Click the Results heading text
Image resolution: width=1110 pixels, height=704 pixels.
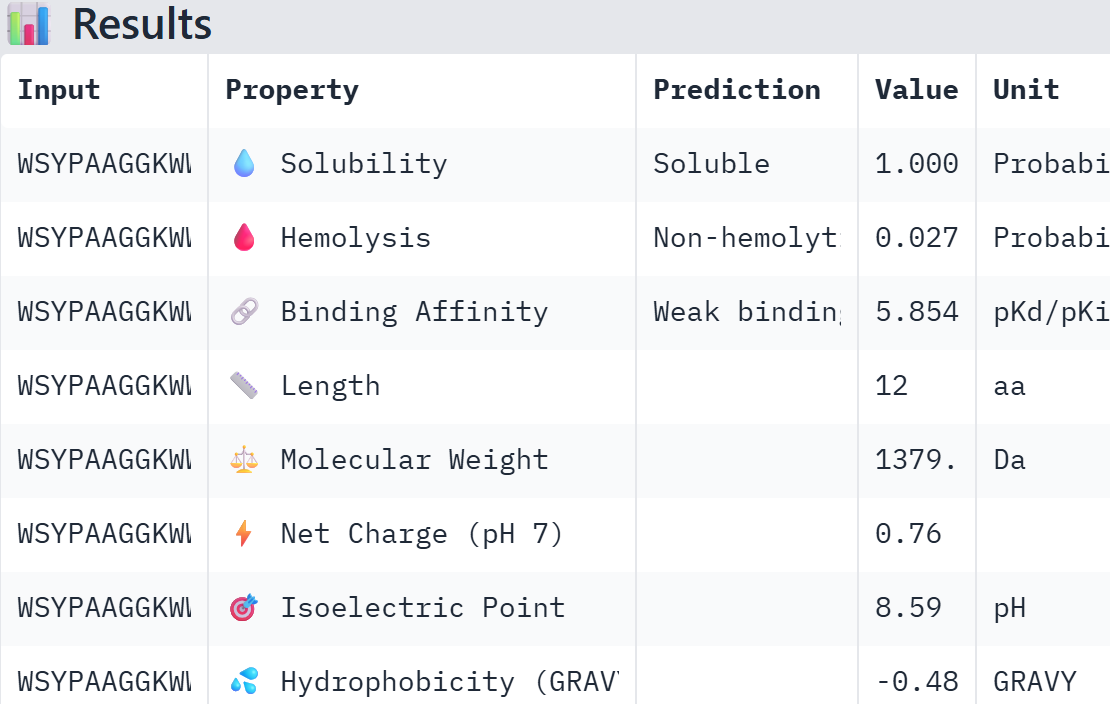point(142,24)
